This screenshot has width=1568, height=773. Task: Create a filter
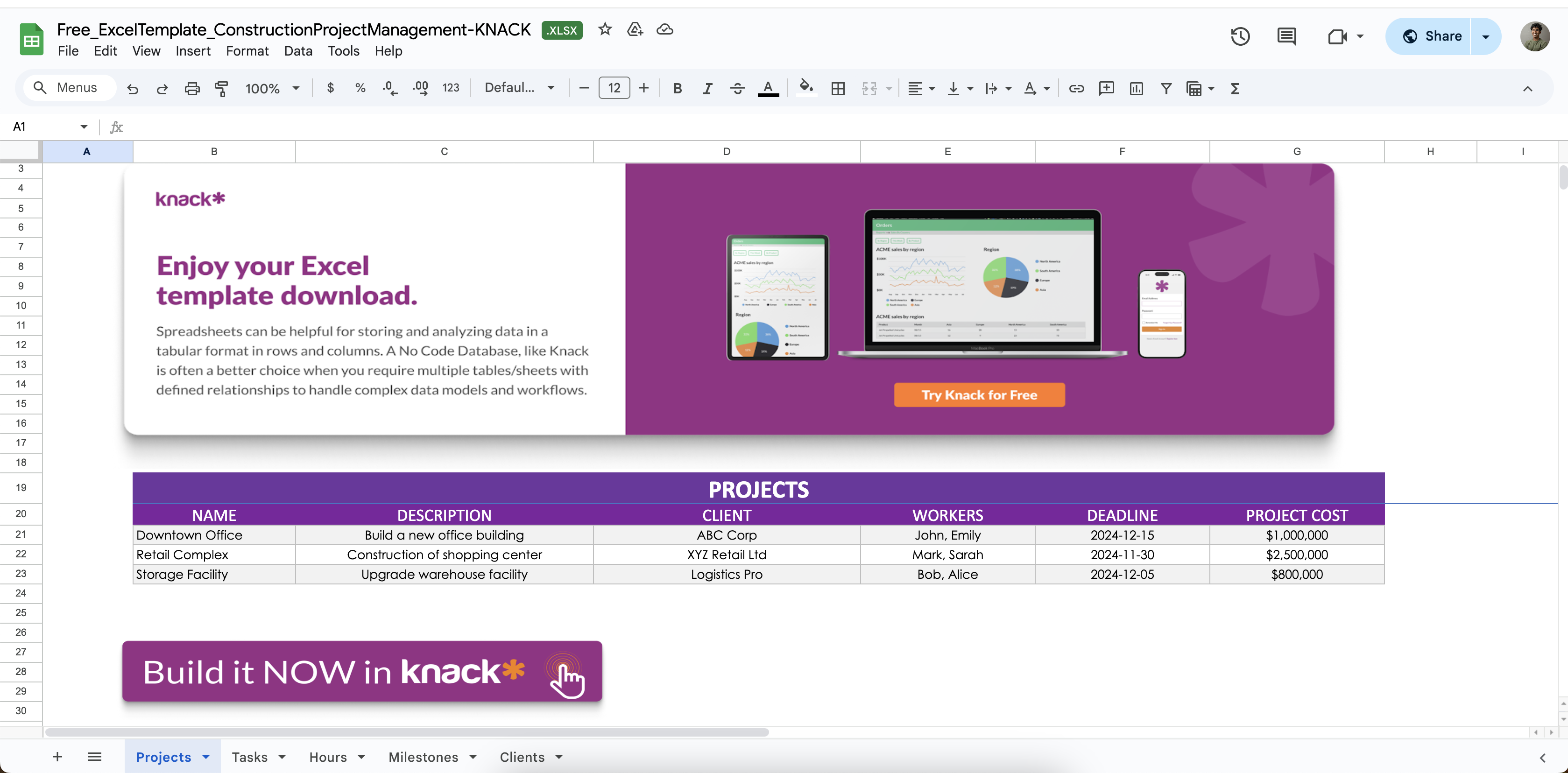pos(1165,88)
